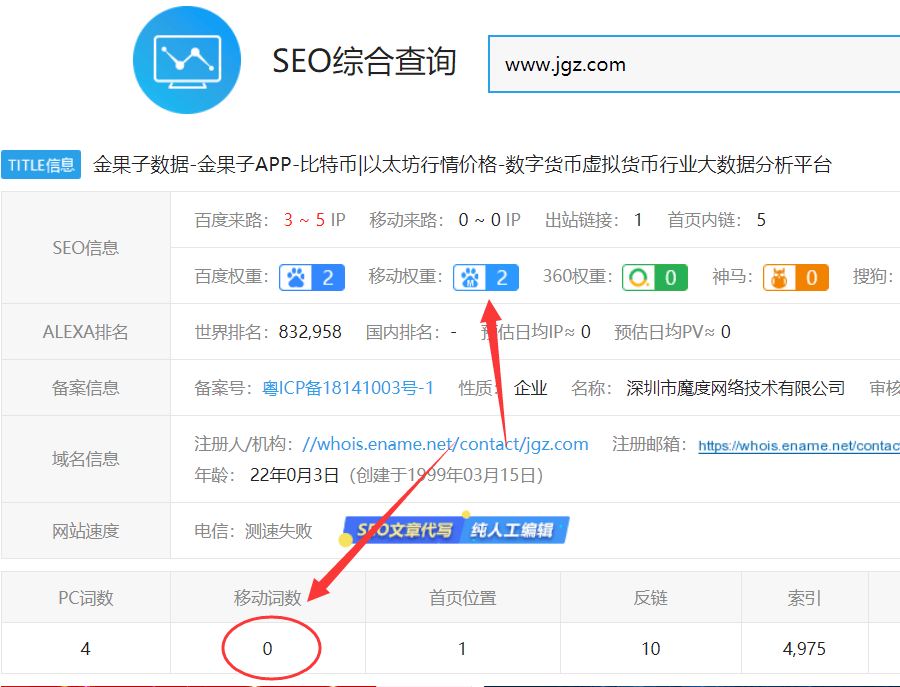Click the SEO信息 row label
The width and height of the screenshot is (900, 687).
(x=86, y=248)
